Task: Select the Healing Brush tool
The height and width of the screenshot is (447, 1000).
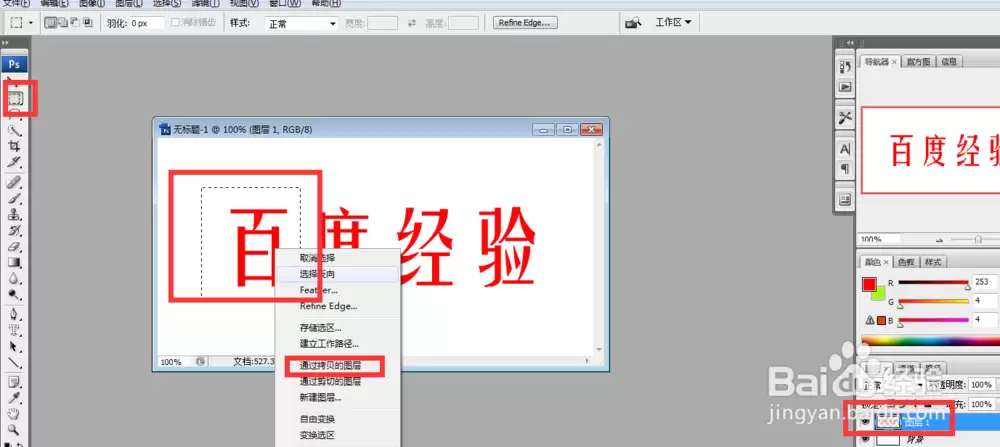Action: pyautogui.click(x=15, y=183)
